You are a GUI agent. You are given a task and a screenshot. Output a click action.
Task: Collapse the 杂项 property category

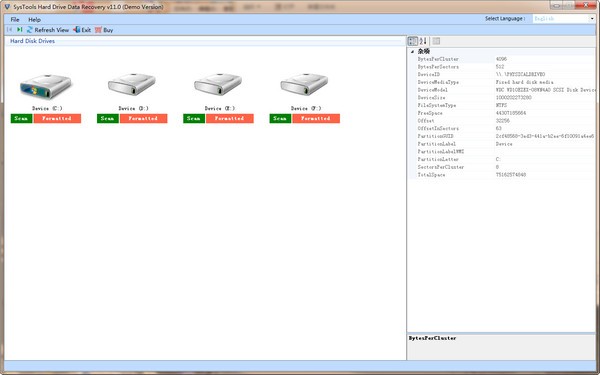tap(412, 52)
